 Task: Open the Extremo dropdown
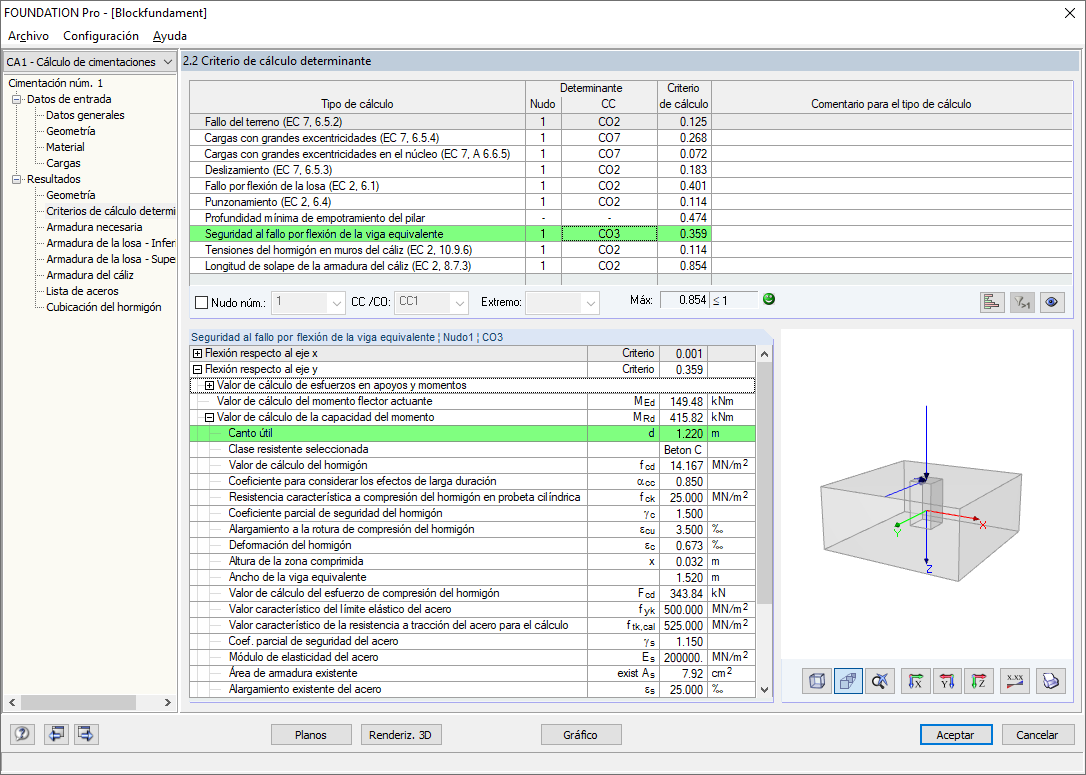tap(590, 303)
